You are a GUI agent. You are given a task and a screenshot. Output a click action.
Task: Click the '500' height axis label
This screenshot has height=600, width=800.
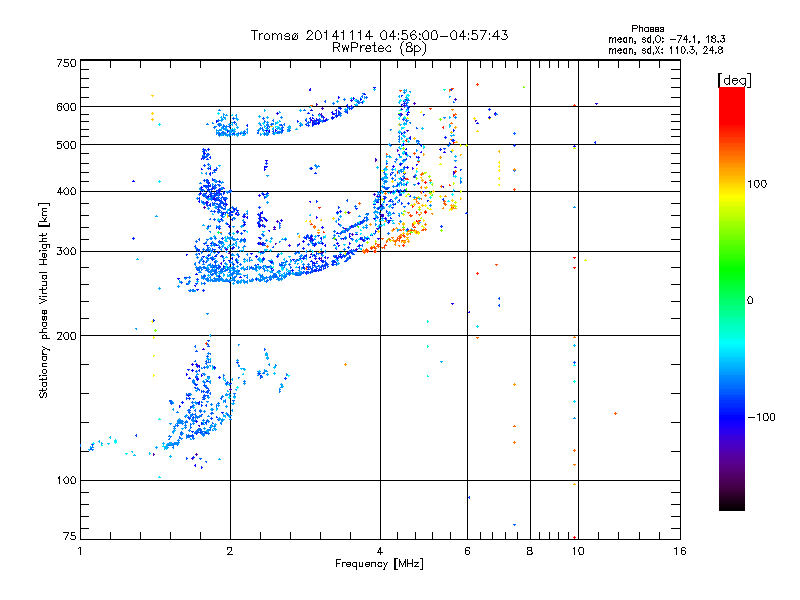66,145
